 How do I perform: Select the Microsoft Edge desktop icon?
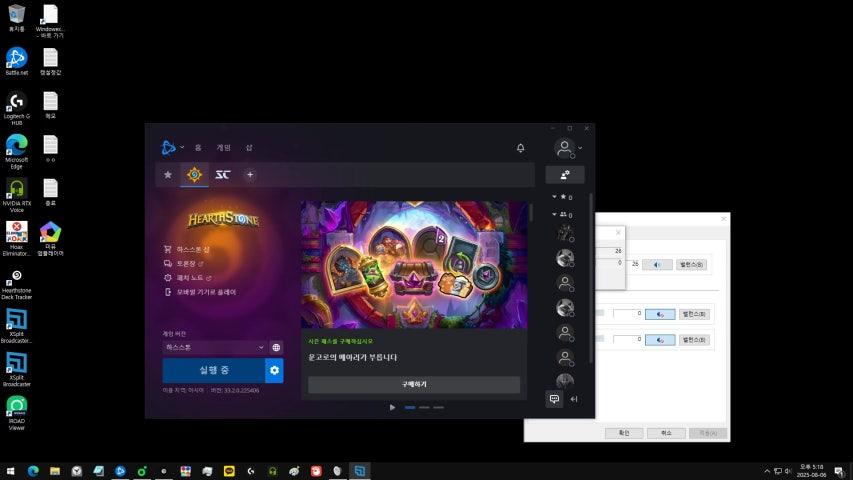(17, 151)
